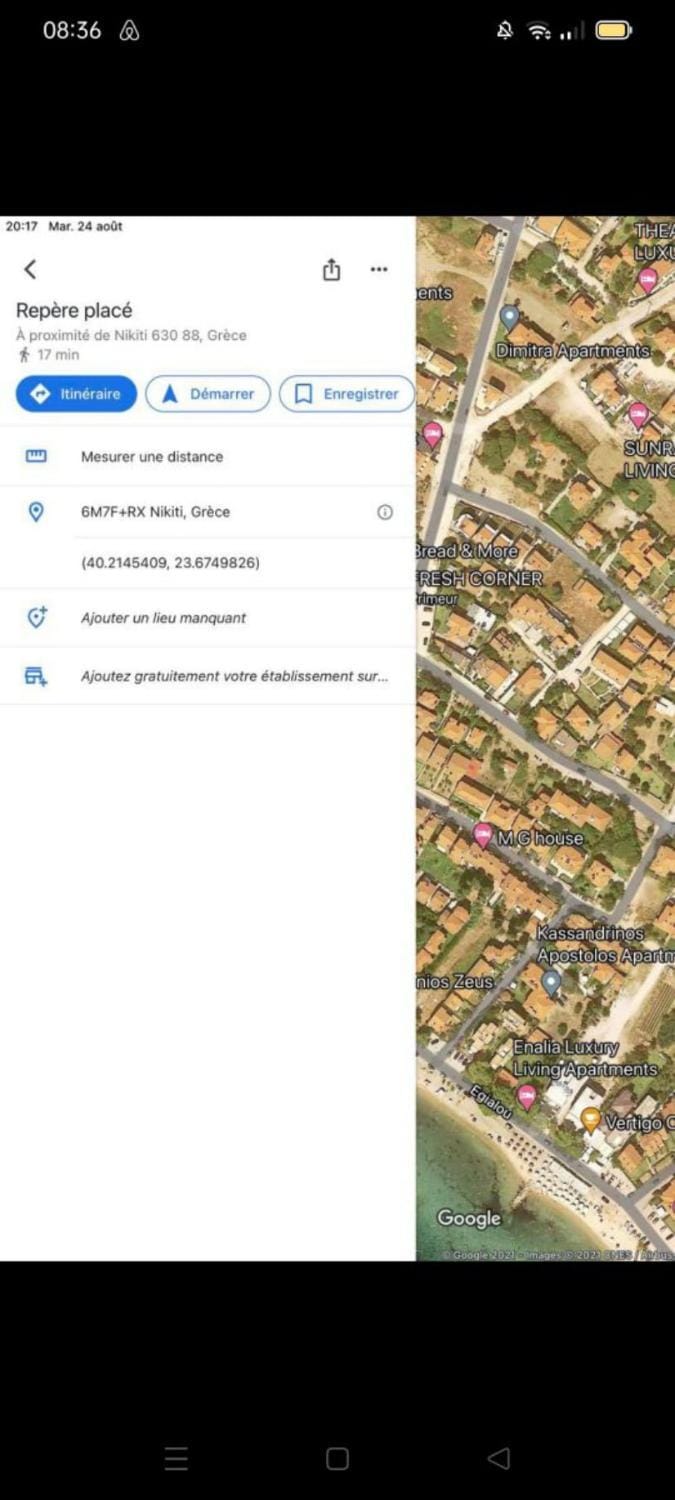
Task: Tap the Enalia Luxury Living Apartments pin
Action: (x=527, y=1096)
